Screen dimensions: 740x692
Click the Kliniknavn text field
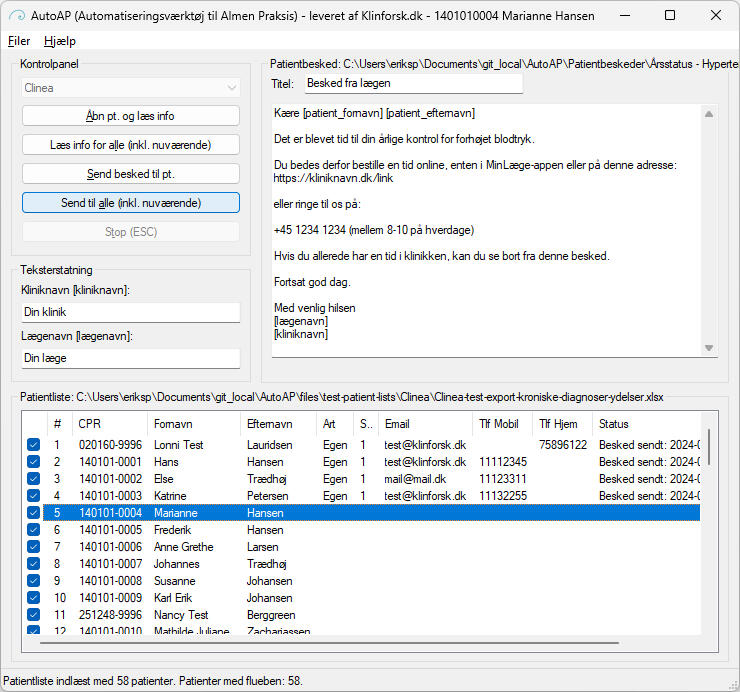click(x=130, y=312)
